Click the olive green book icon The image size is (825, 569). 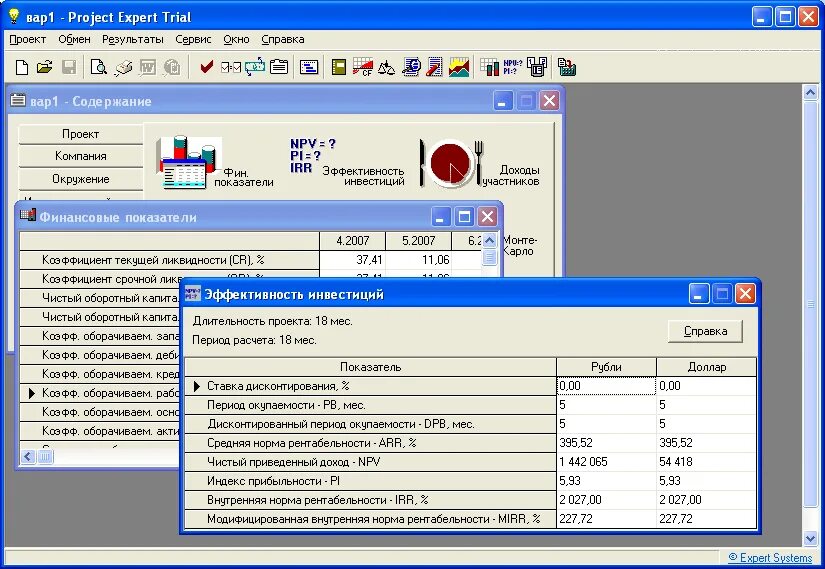(x=339, y=67)
